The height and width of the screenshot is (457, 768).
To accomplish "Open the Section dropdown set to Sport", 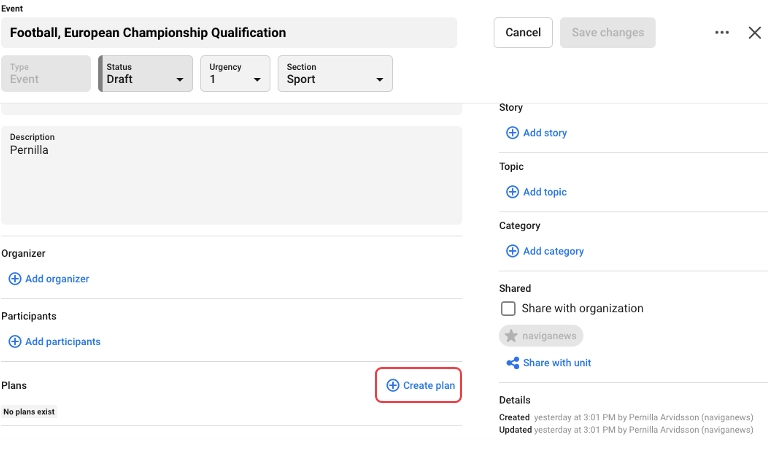I will coord(335,74).
